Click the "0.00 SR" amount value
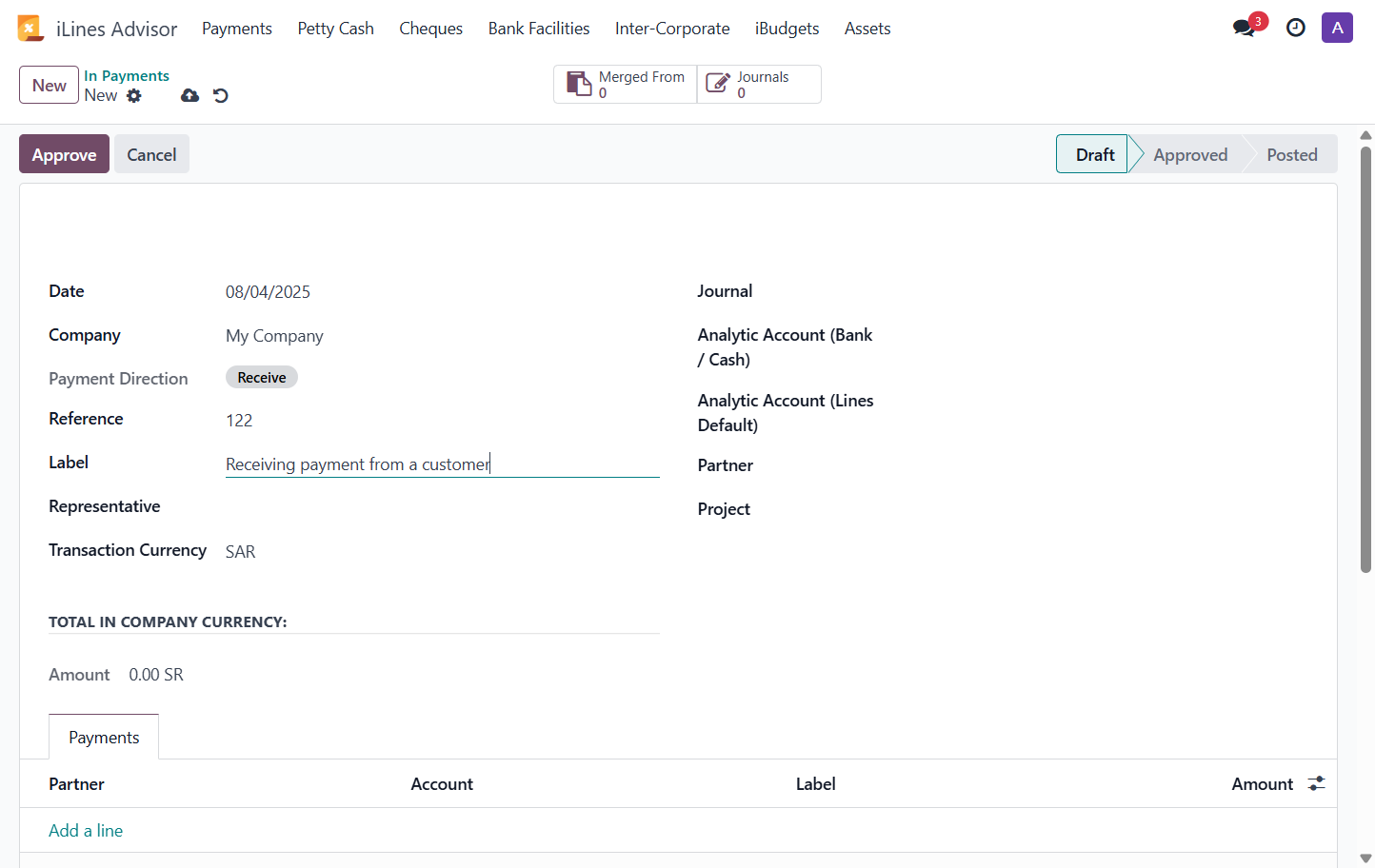 pos(156,675)
